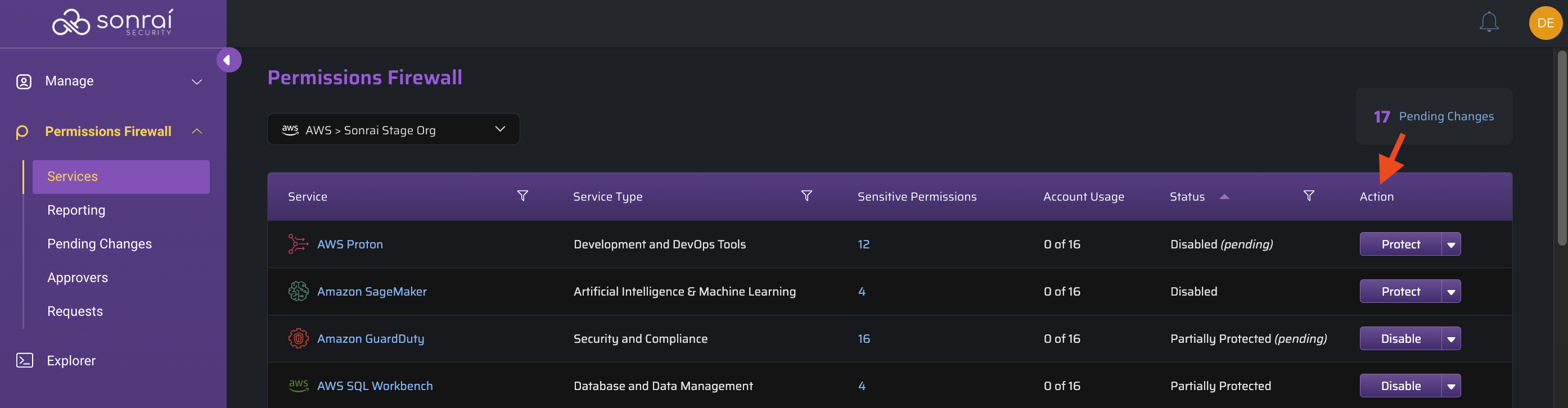Open the DE user avatar menu

(1546, 23)
